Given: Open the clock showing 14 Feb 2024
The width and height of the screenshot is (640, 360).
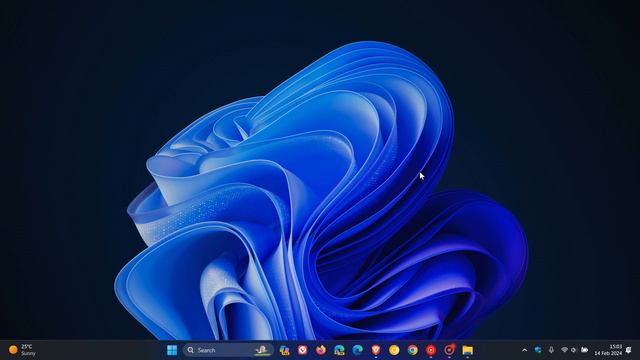Looking at the screenshot, I should (x=608, y=350).
